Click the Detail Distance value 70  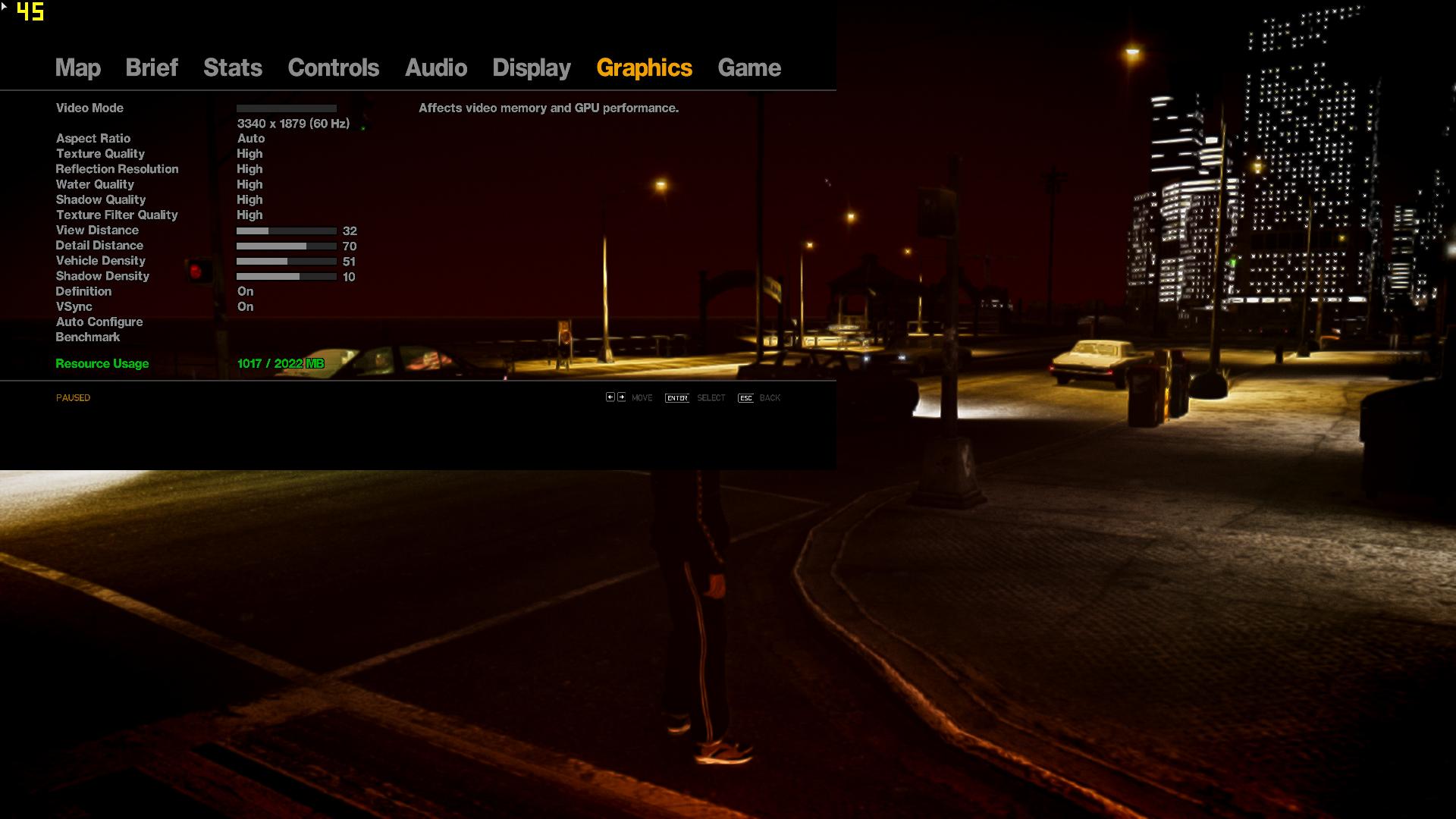[350, 246]
